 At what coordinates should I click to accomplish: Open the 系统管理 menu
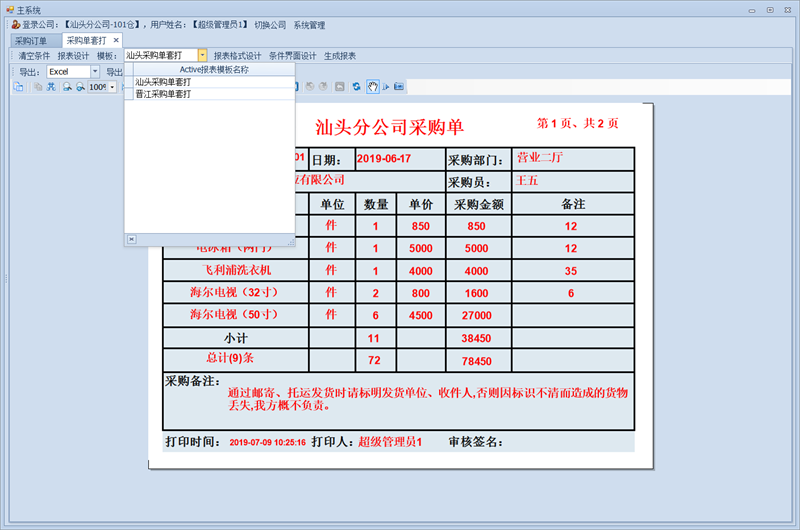pos(309,24)
